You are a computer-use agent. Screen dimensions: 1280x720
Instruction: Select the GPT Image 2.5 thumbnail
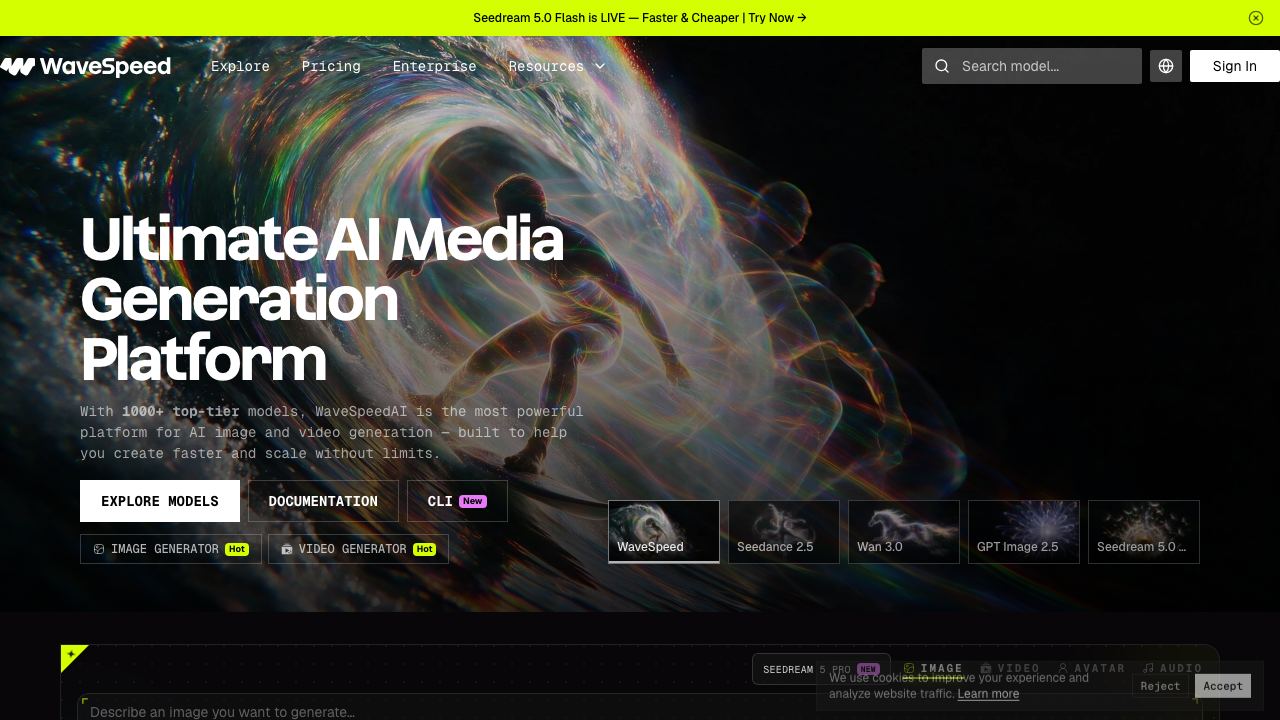coord(1024,532)
